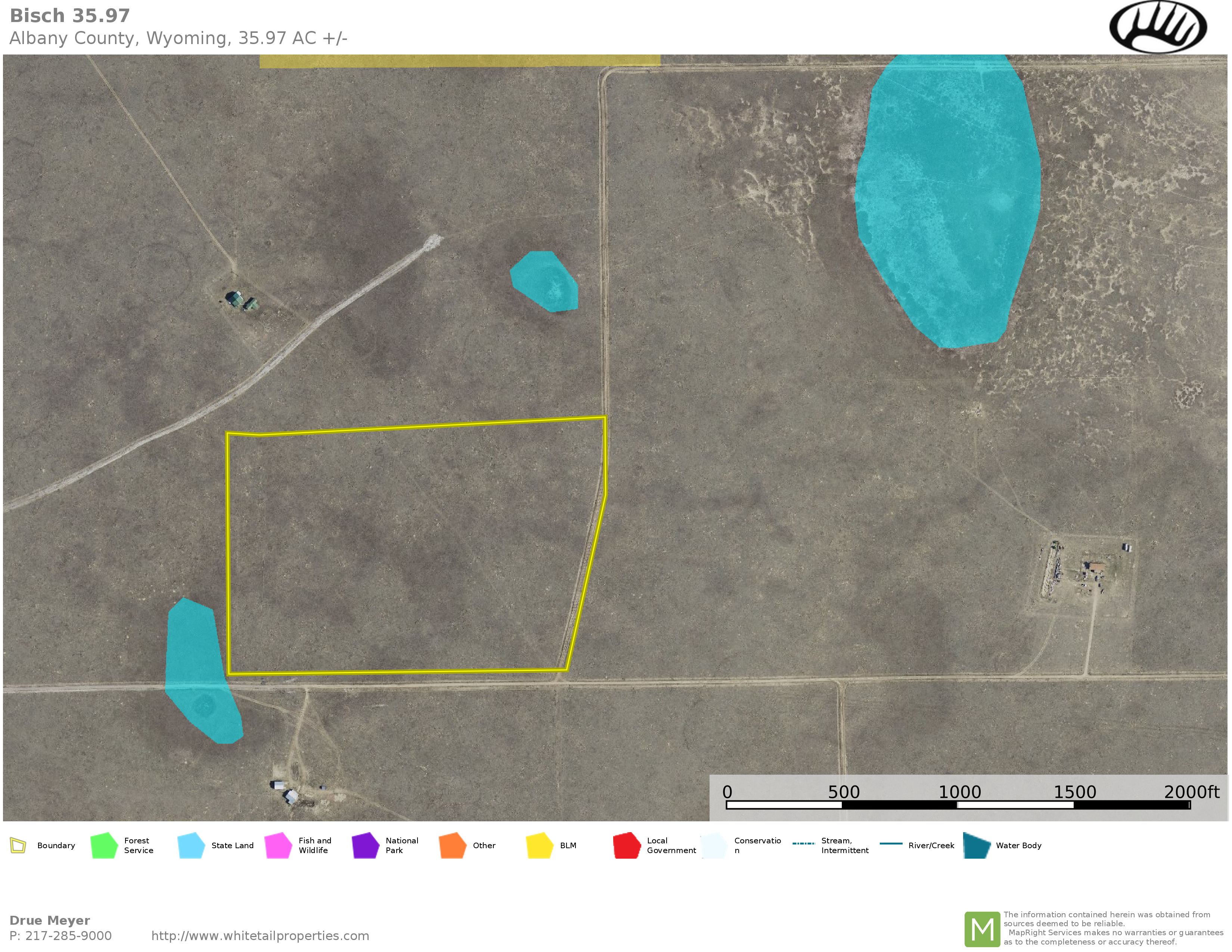The image size is (1232, 952).
Task: Click the River/Creek line symbol
Action: [891, 844]
